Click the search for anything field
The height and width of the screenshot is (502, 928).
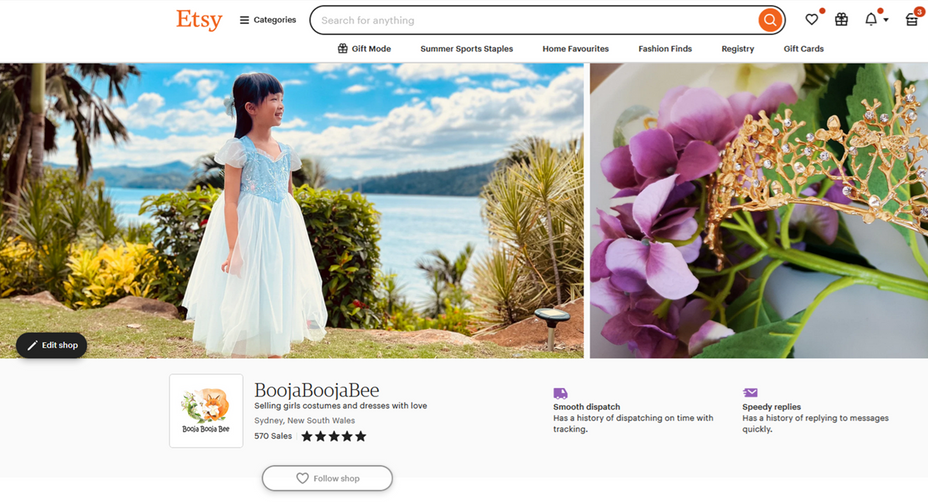click(535, 20)
